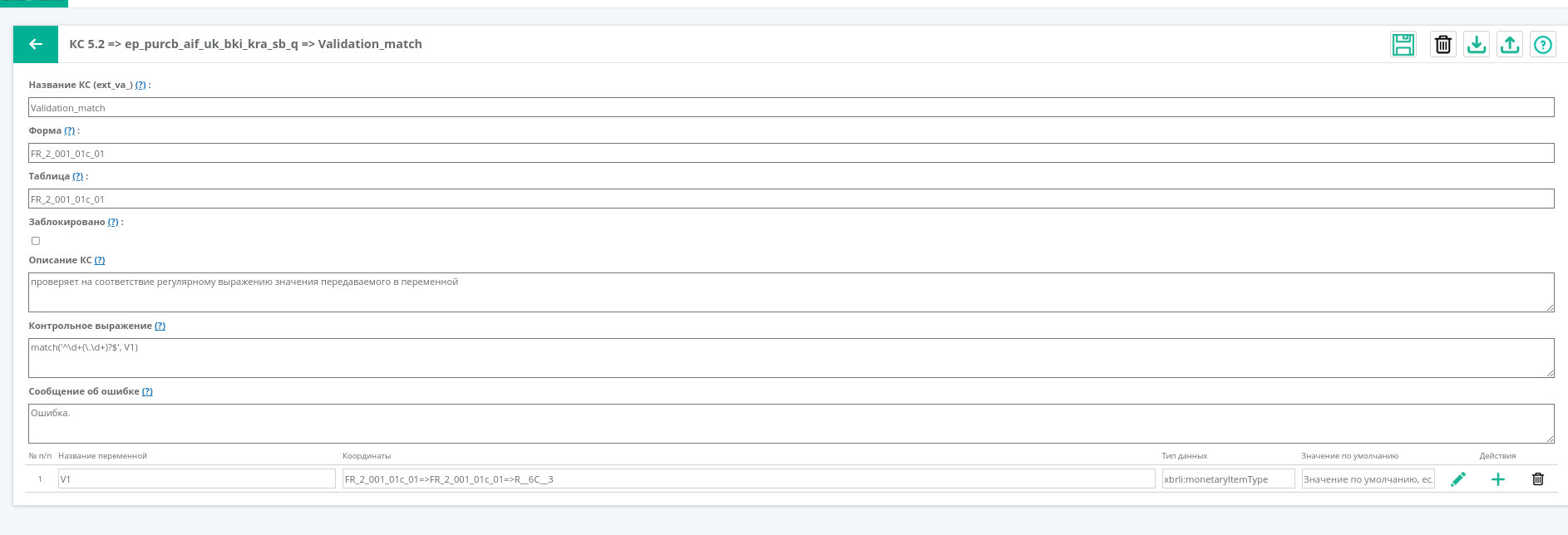This screenshot has width=1568, height=535.
Task: Click the upload icon in header
Action: [x=1510, y=44]
